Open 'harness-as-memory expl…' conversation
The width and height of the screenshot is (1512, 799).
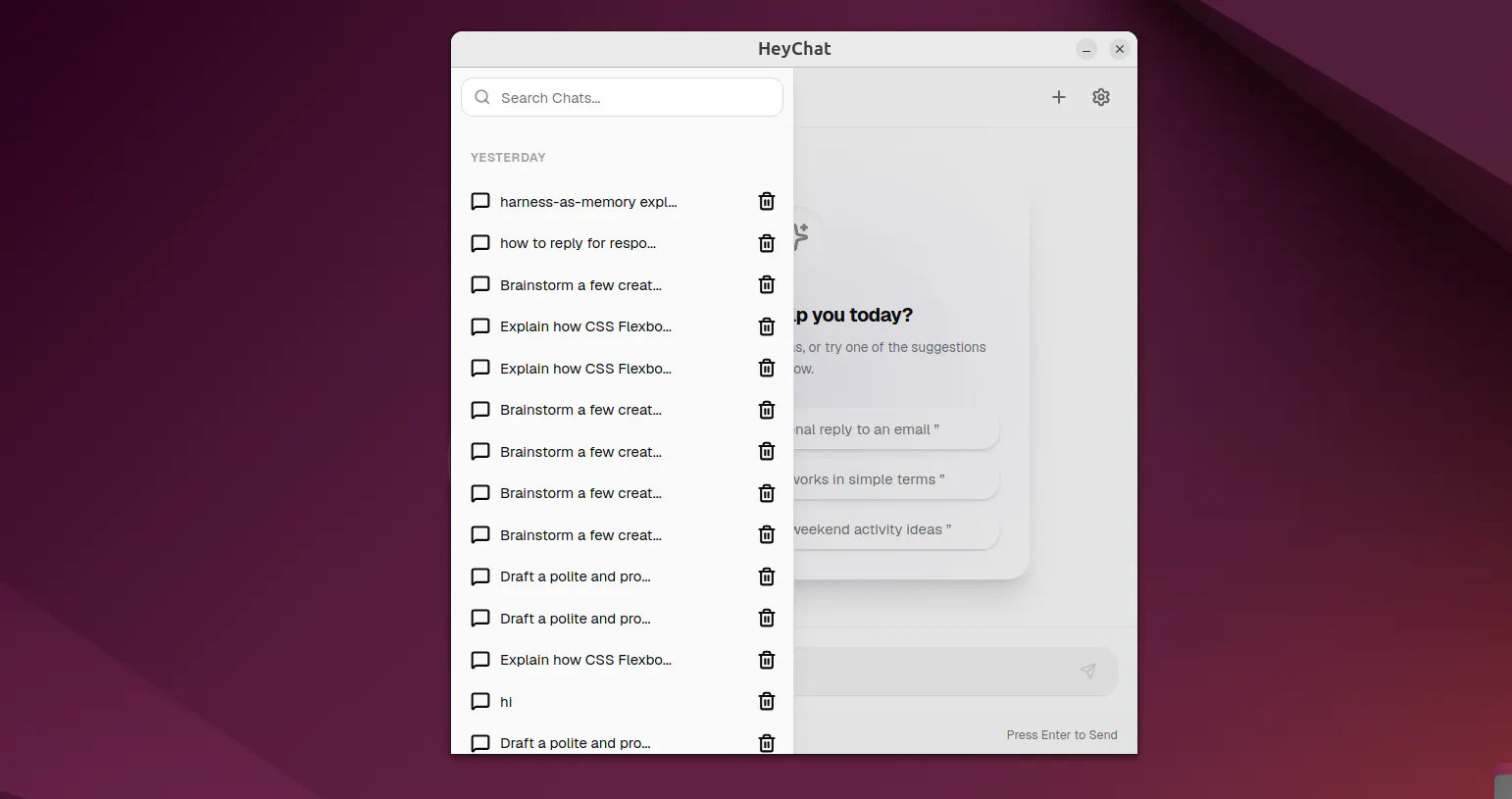(x=588, y=202)
